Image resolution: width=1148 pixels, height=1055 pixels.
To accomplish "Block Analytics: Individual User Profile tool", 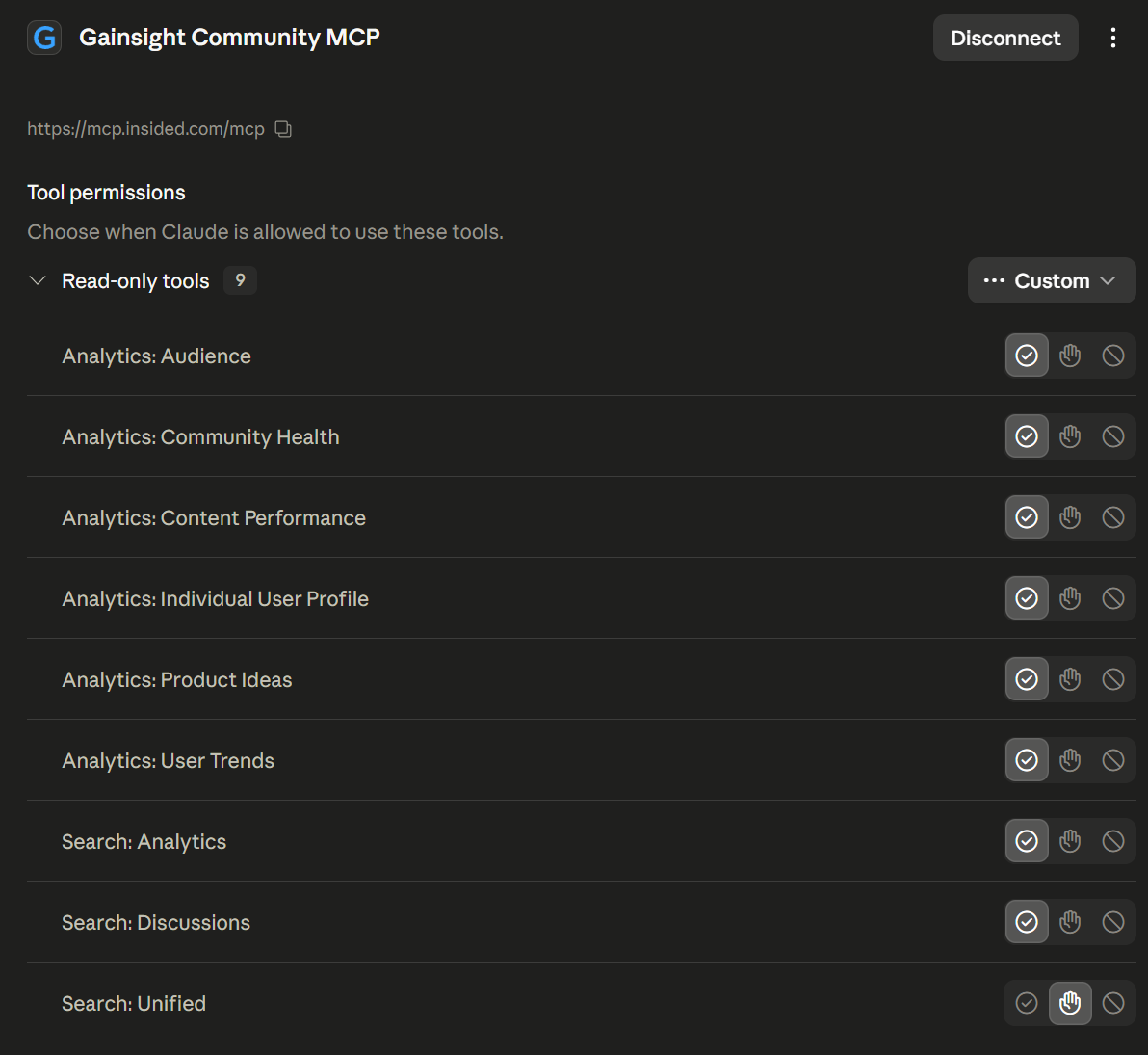I will [x=1113, y=598].
